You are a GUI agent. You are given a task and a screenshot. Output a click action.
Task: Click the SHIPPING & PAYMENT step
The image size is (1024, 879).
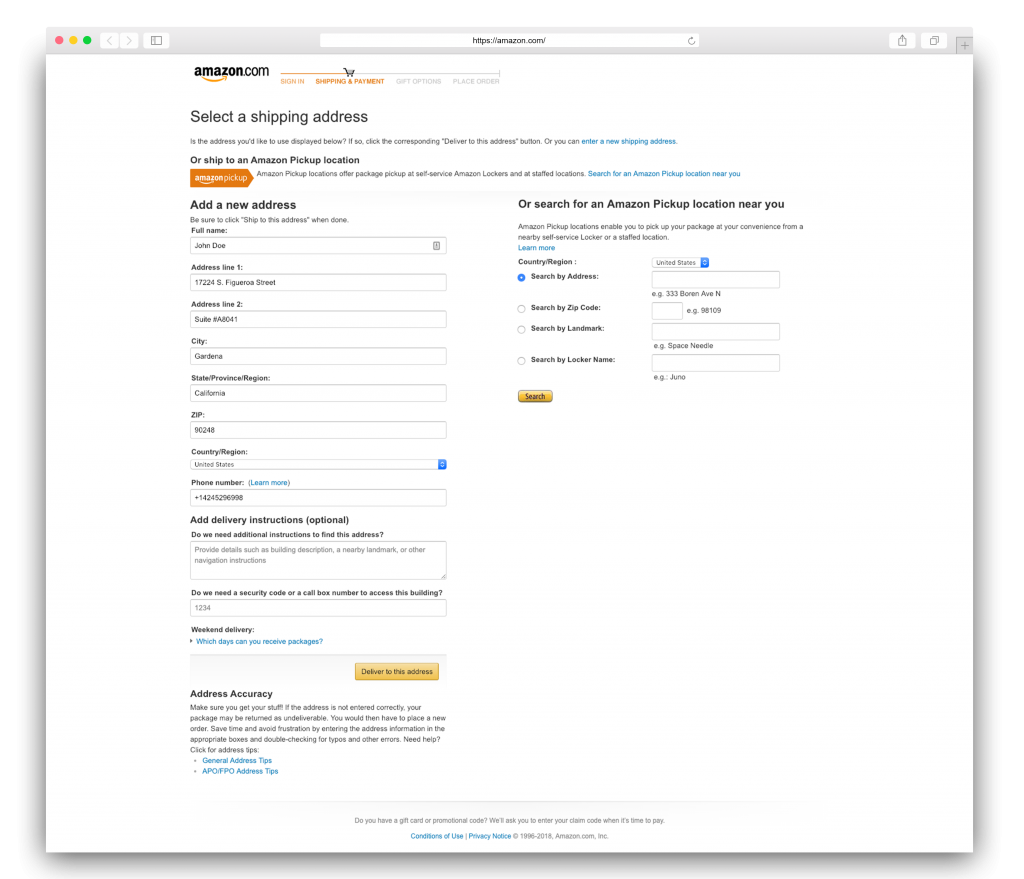(x=349, y=82)
